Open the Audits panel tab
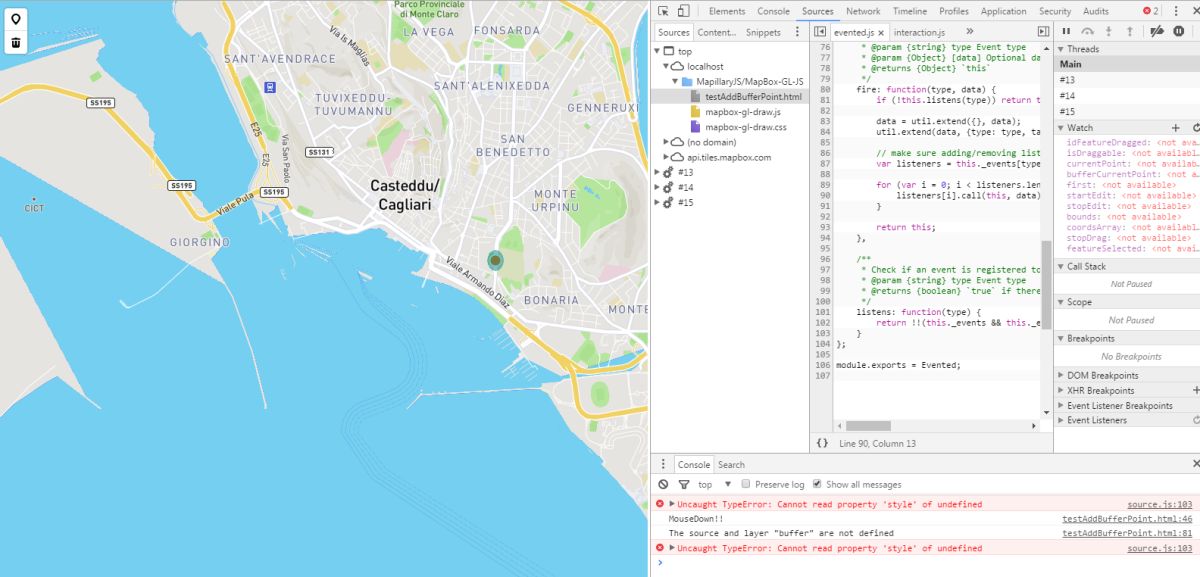The image size is (1200, 577). pyautogui.click(x=1096, y=11)
